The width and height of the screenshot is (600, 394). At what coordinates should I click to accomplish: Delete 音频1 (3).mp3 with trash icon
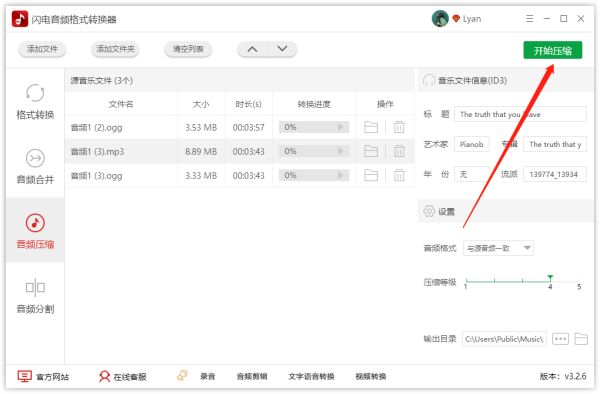point(399,151)
